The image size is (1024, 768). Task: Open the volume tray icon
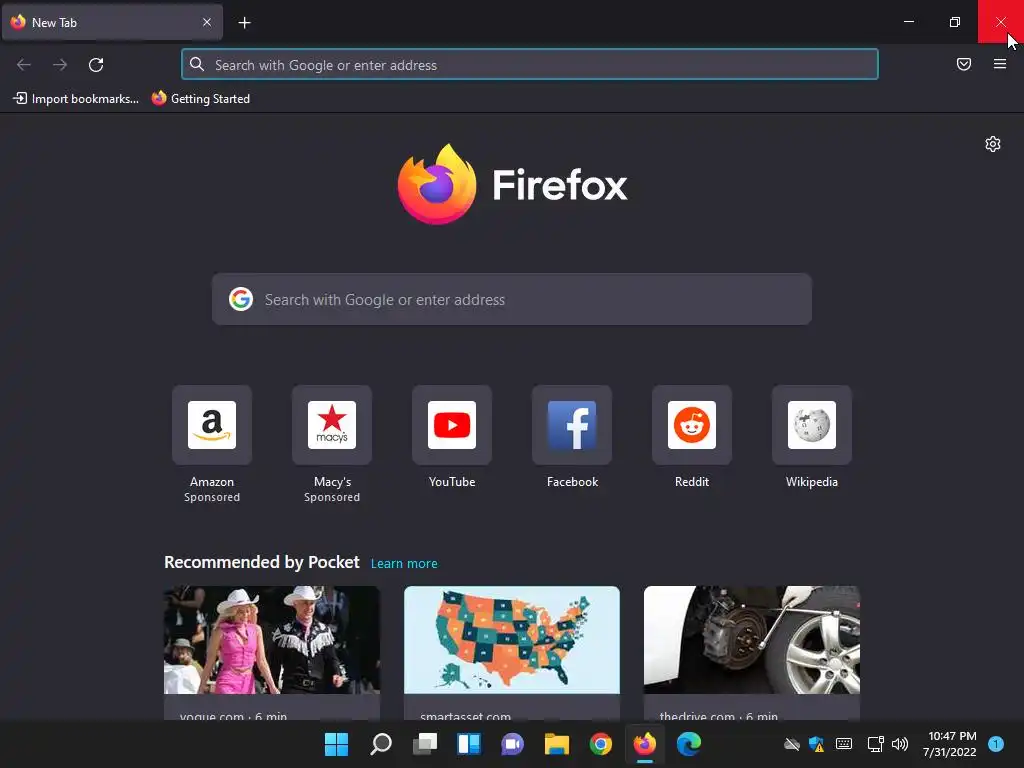tap(900, 744)
